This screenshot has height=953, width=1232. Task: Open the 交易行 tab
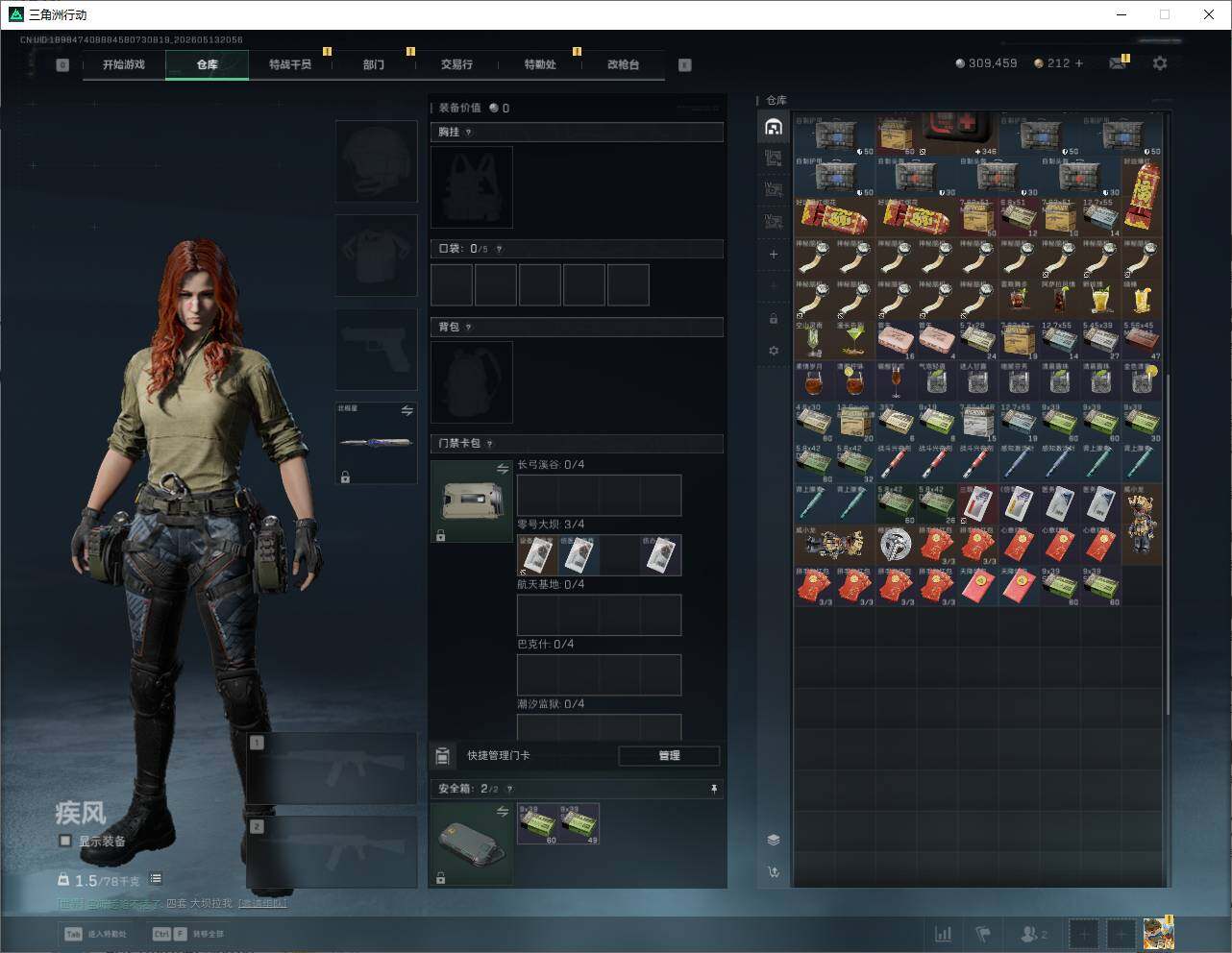click(456, 64)
